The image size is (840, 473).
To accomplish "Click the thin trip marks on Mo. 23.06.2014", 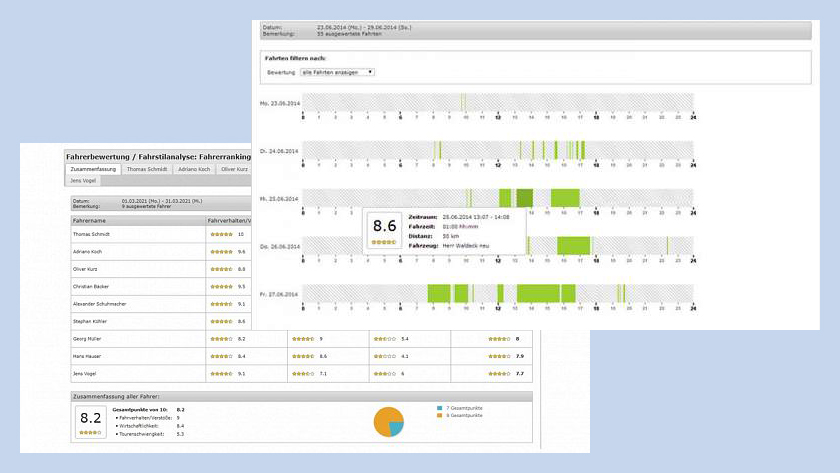I will 463,102.
